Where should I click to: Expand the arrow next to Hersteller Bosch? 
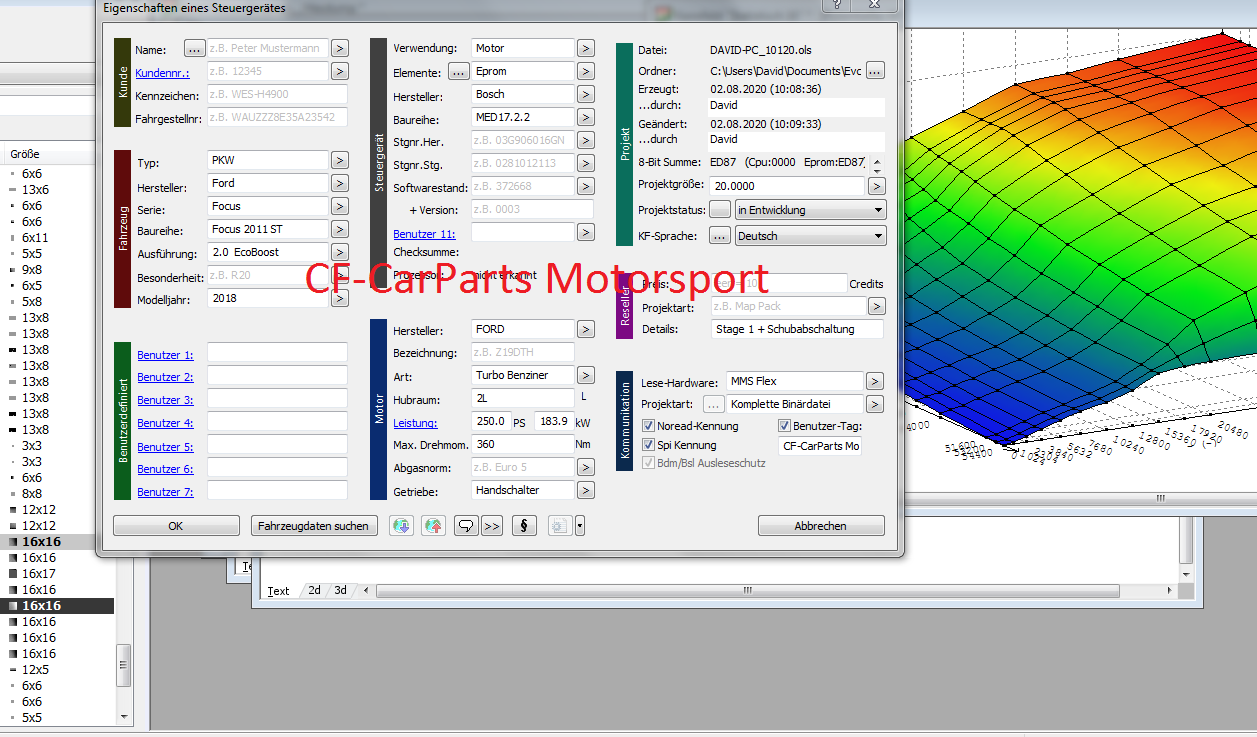click(x=586, y=95)
